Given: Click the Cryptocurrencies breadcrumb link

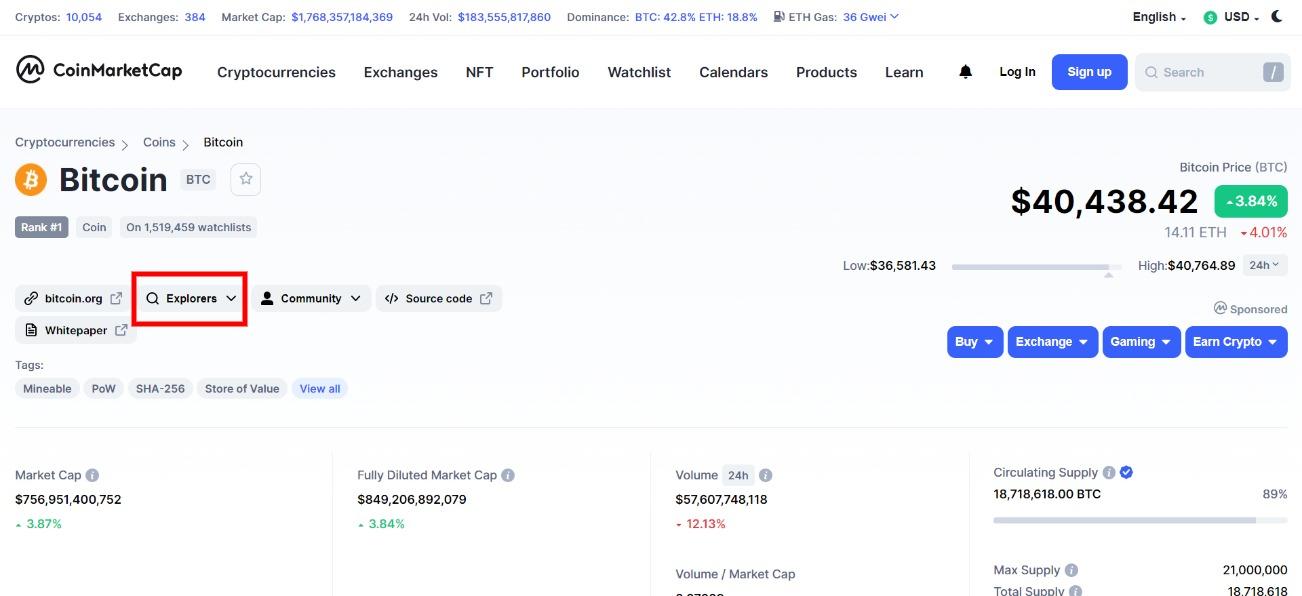Looking at the screenshot, I should 65,142.
